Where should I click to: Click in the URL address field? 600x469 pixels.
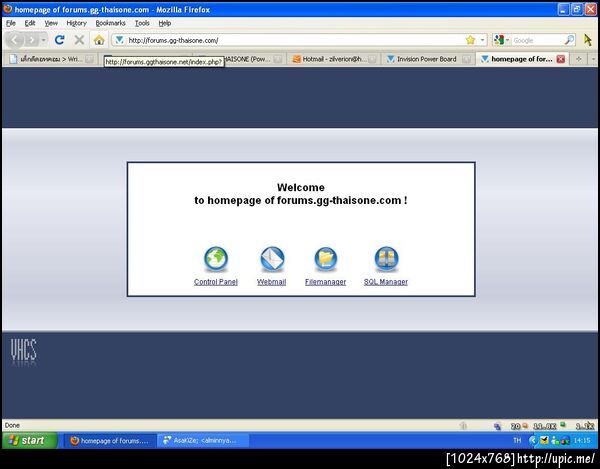pos(295,40)
